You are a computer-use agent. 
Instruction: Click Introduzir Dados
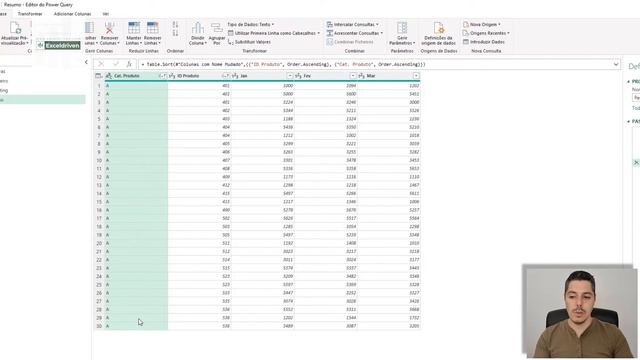coord(484,42)
